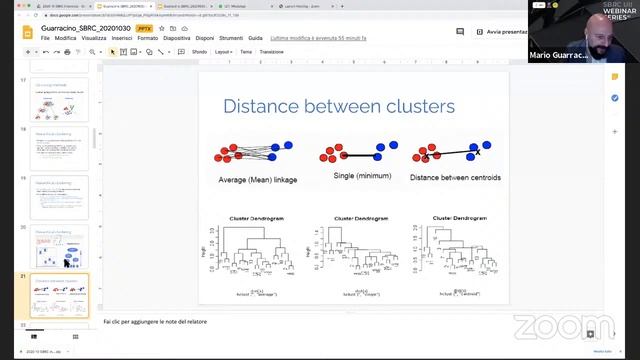Open new slide layout dropdown arrow
Screen dimensions: 640x360
point(36,52)
